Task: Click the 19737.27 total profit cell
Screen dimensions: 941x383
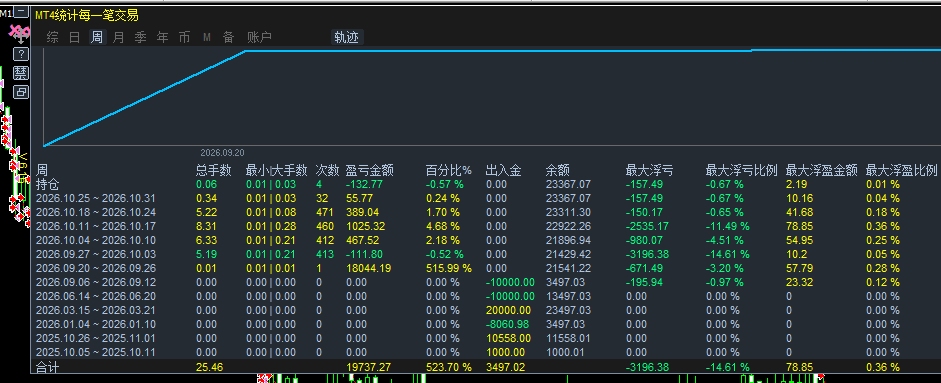Action: click(x=368, y=367)
